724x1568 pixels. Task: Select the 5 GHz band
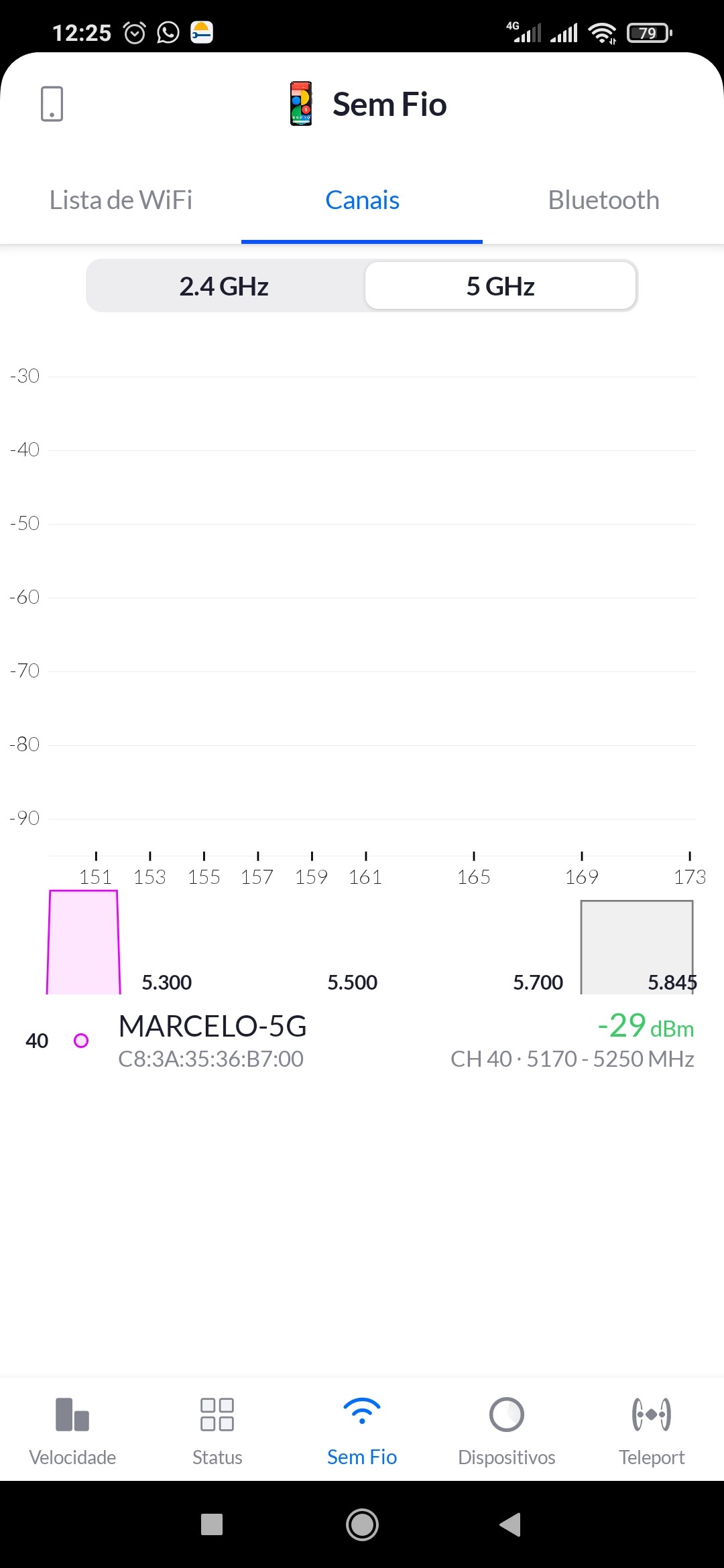500,286
